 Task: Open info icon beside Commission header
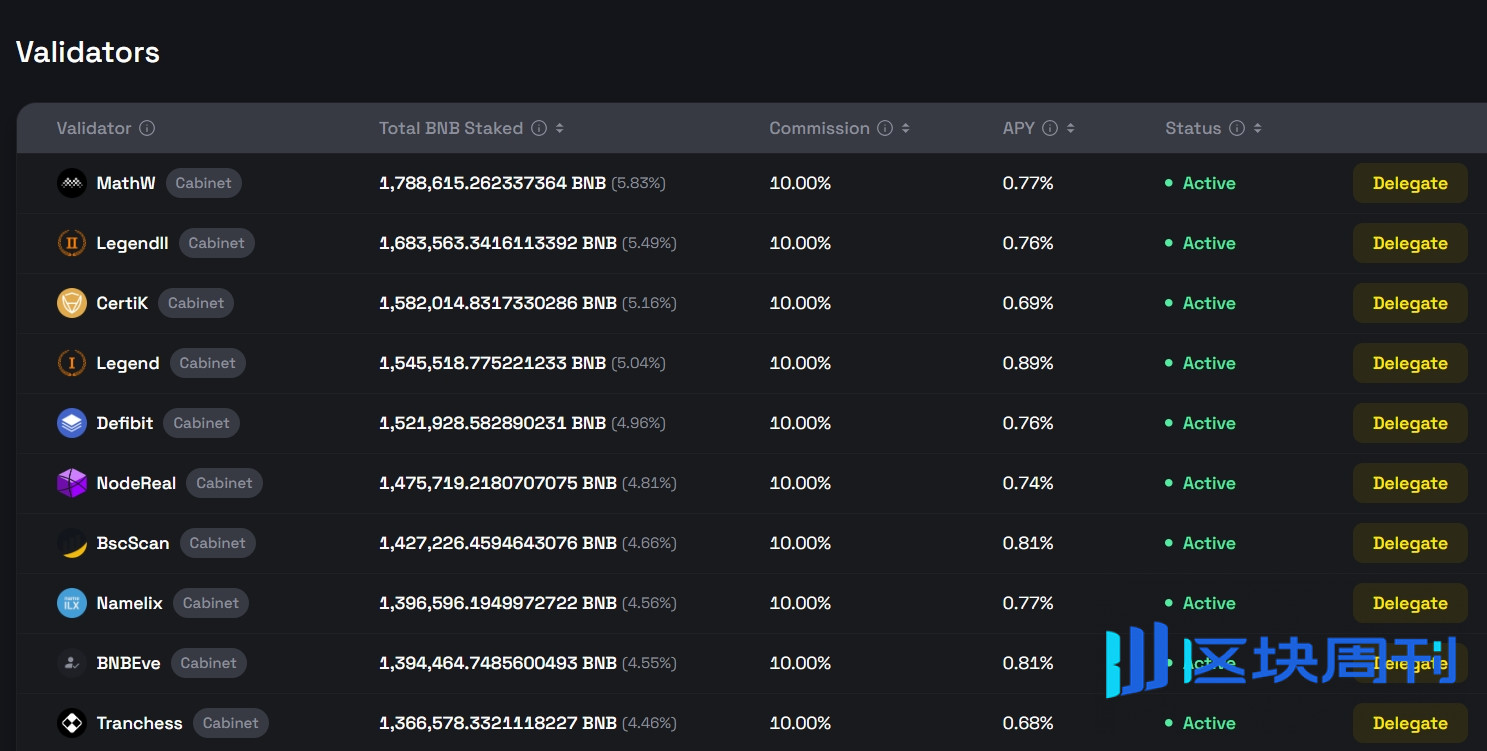tap(885, 128)
